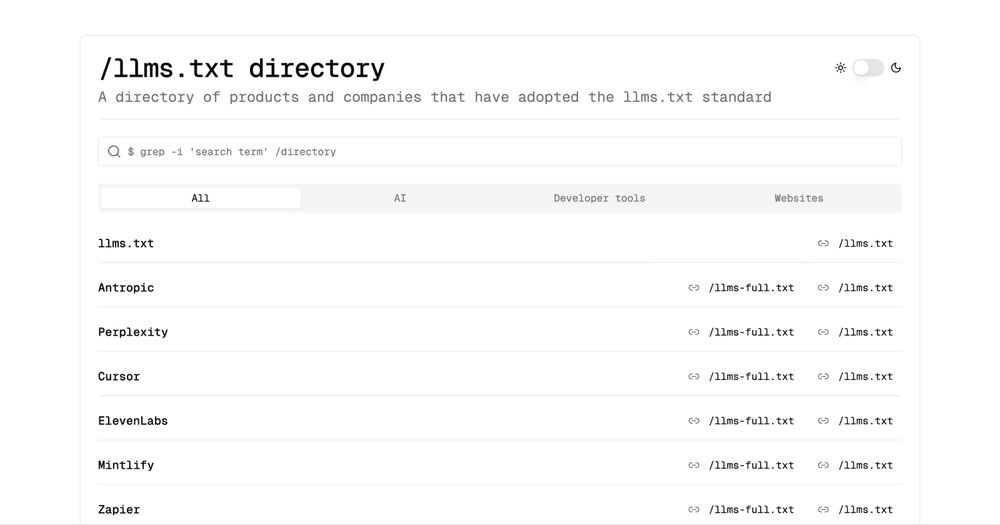This screenshot has height=525, width=1000.
Task: Click the /llms.txt directory heading
Action: click(242, 68)
